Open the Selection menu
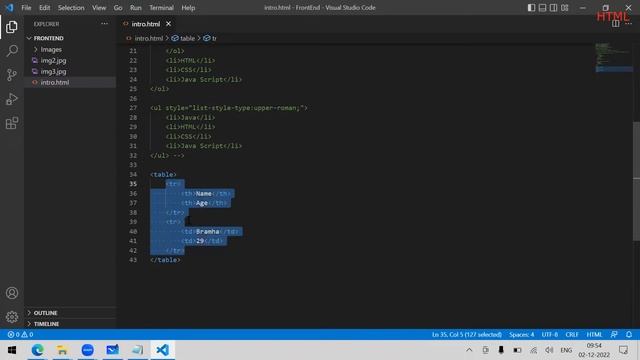The width and height of the screenshot is (640, 360). (x=71, y=8)
